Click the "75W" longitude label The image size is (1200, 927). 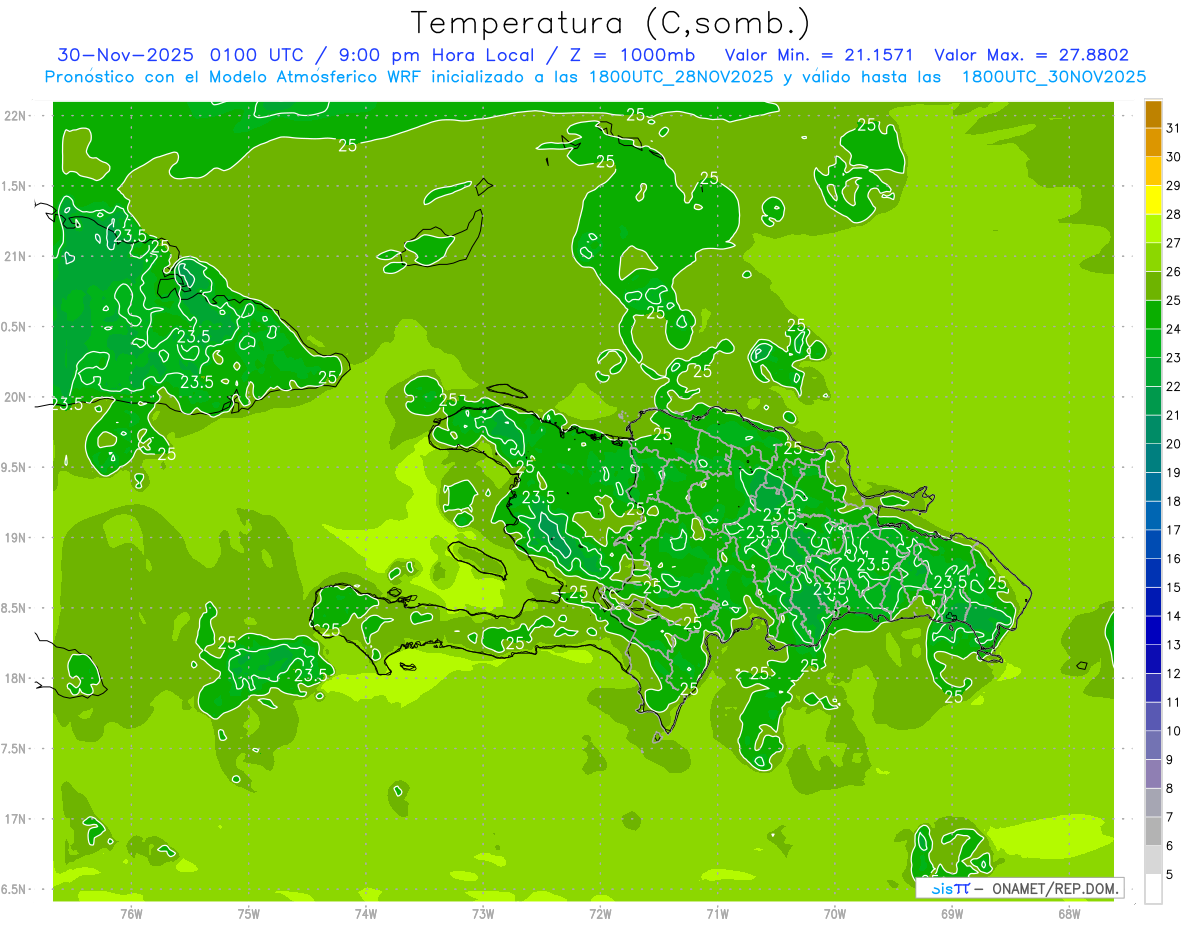249,915
